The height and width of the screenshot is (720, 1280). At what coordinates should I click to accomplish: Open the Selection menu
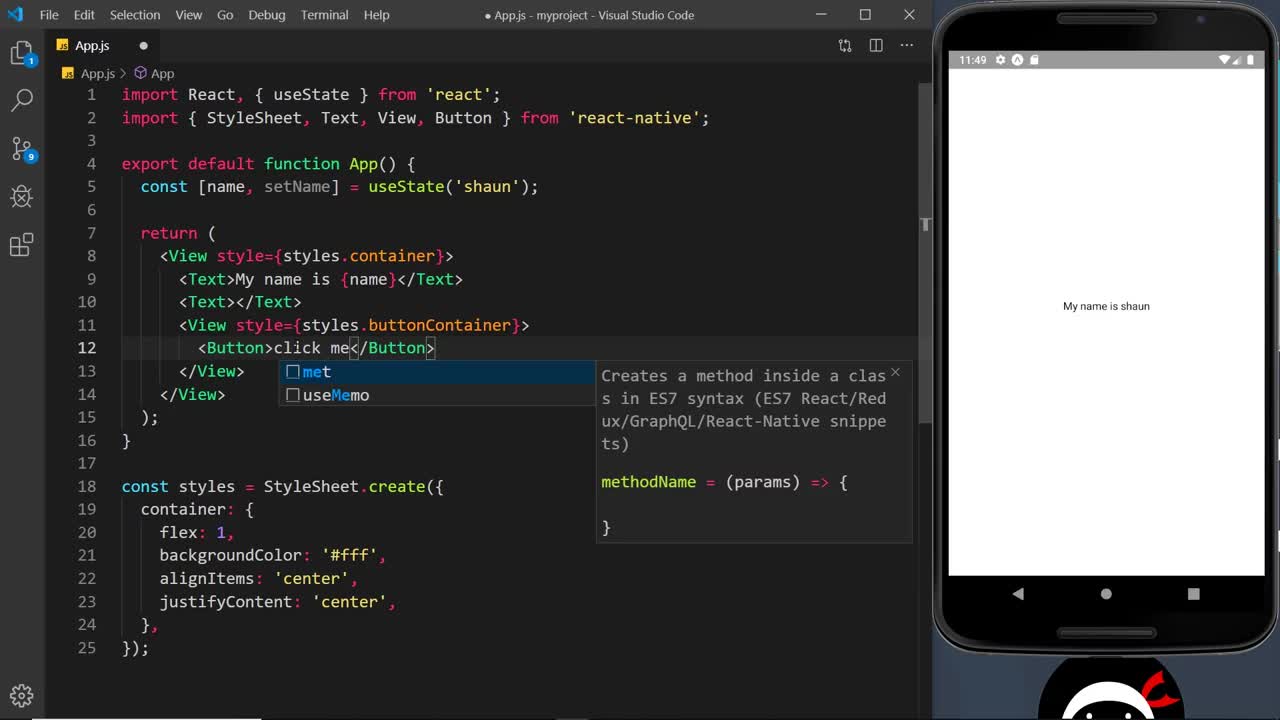[134, 15]
